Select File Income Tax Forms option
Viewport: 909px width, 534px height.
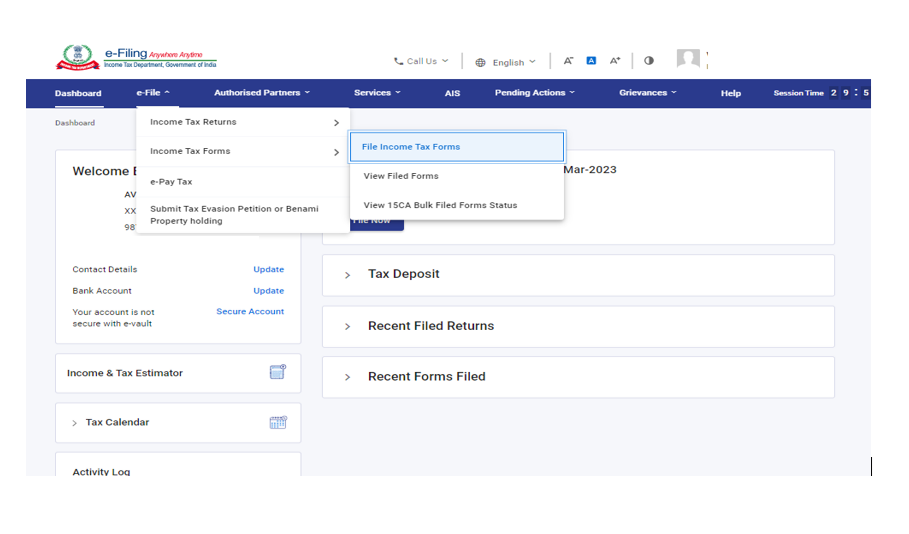point(456,147)
